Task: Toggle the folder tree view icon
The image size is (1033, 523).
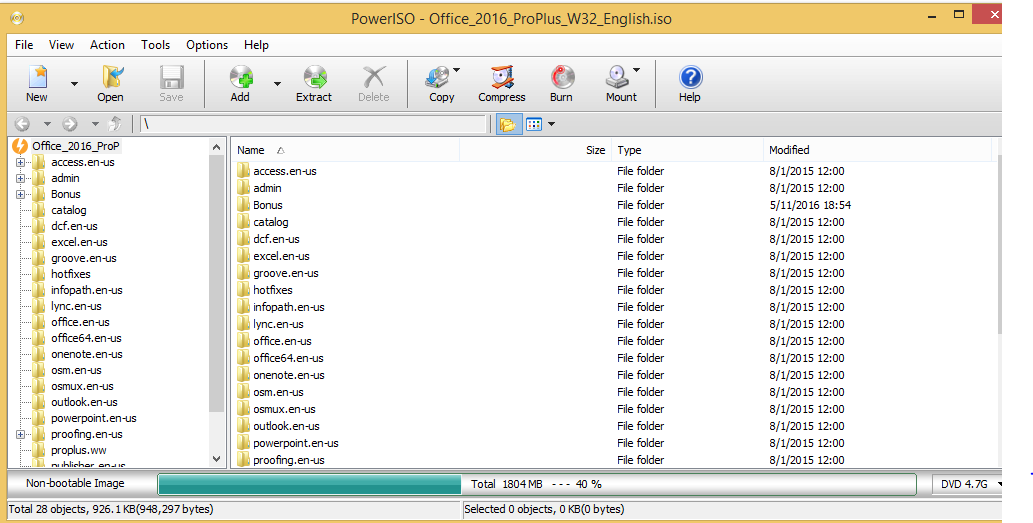Action: (508, 124)
